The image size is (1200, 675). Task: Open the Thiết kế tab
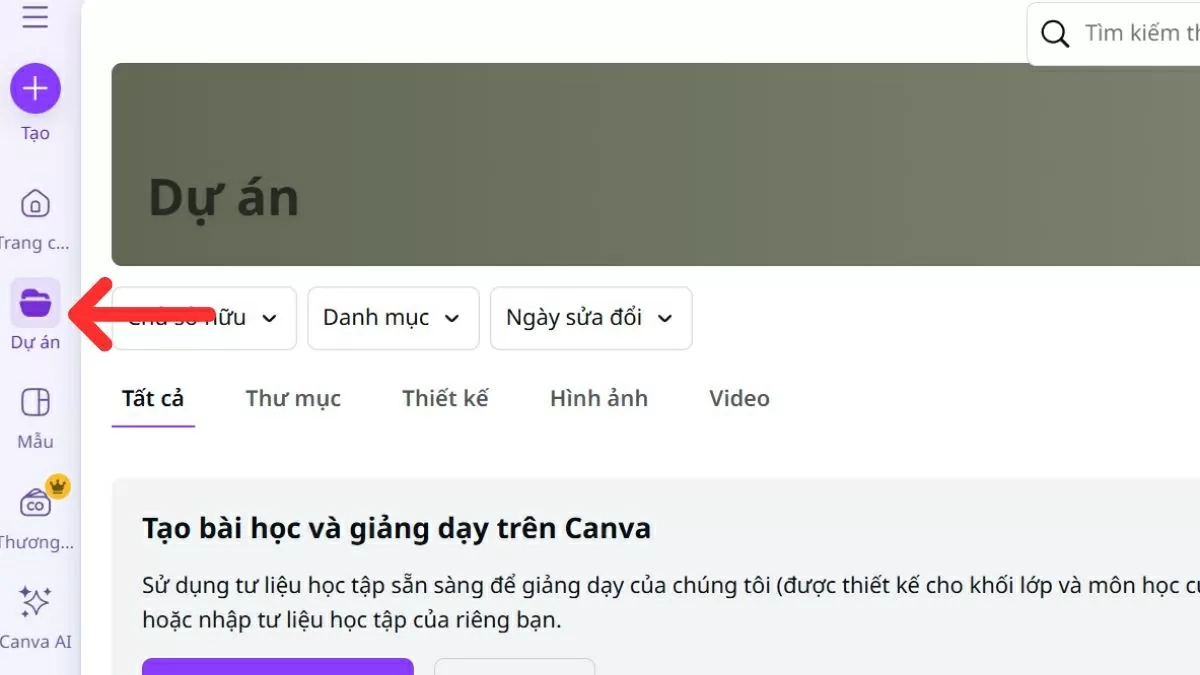444,398
